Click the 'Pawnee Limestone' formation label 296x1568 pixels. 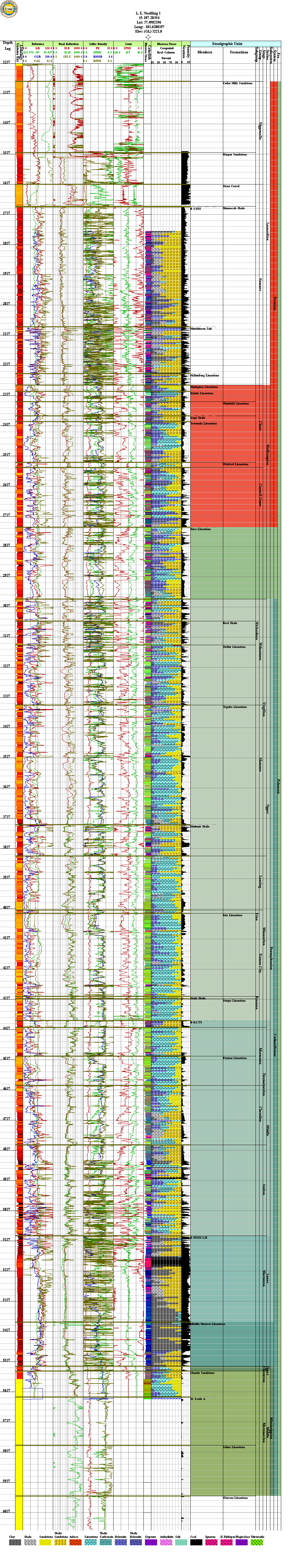(x=235, y=1058)
